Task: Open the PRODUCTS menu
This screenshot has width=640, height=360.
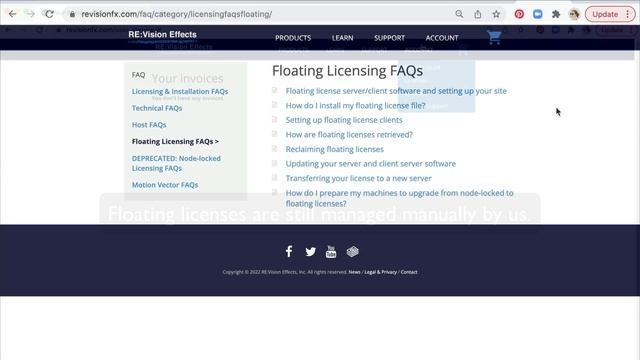Action: 293,38
